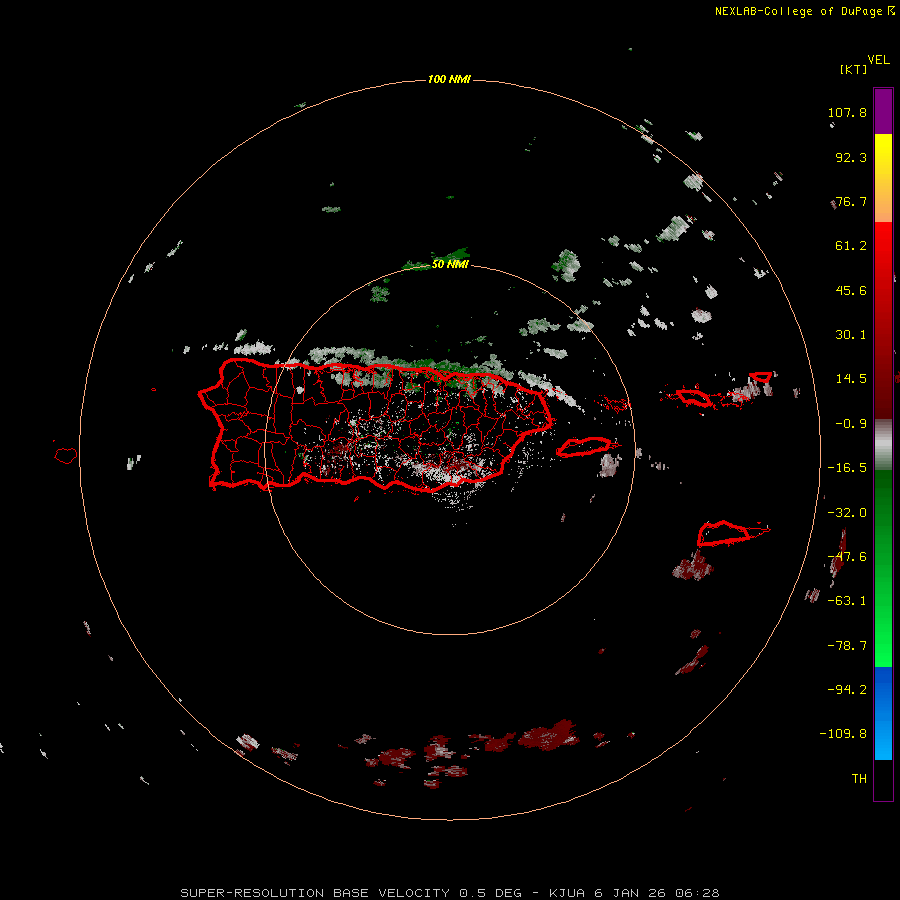Select the 45.6 scale label

coord(851,290)
